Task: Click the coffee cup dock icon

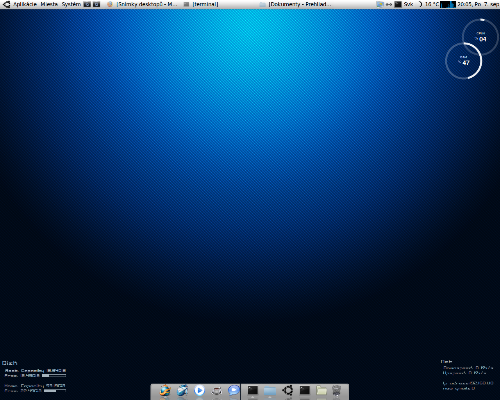Action: click(217, 391)
